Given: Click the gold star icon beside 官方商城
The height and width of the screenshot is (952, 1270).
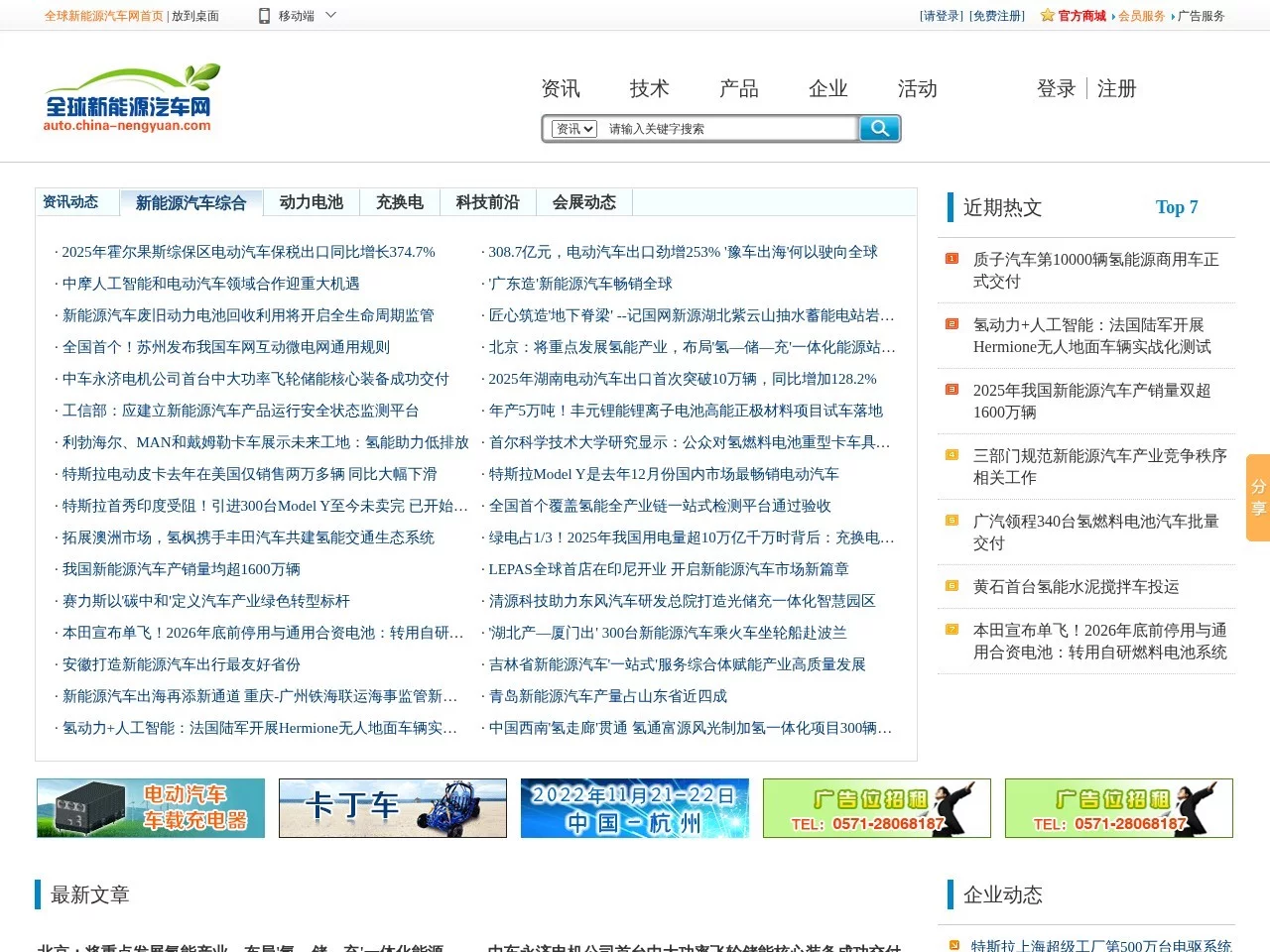Looking at the screenshot, I should point(1046,15).
